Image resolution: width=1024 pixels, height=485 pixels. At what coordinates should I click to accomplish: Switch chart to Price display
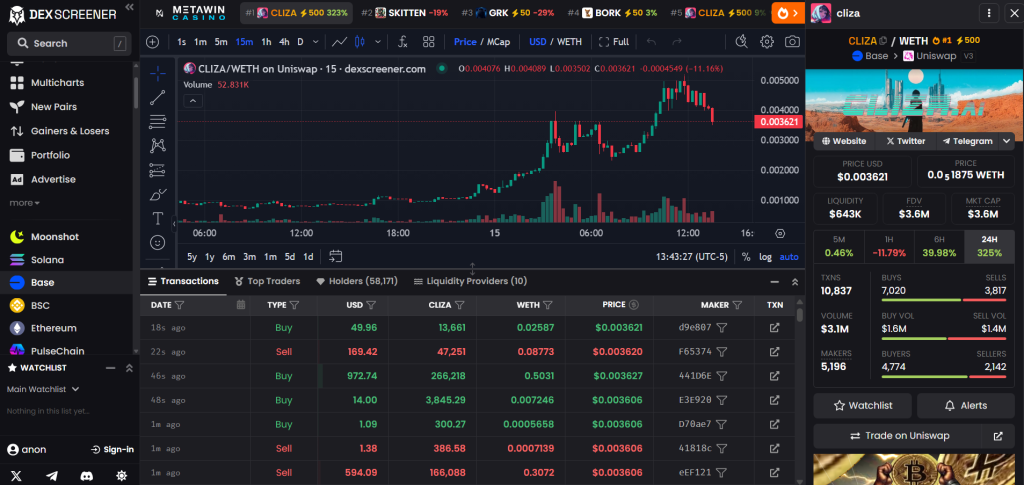(x=465, y=42)
